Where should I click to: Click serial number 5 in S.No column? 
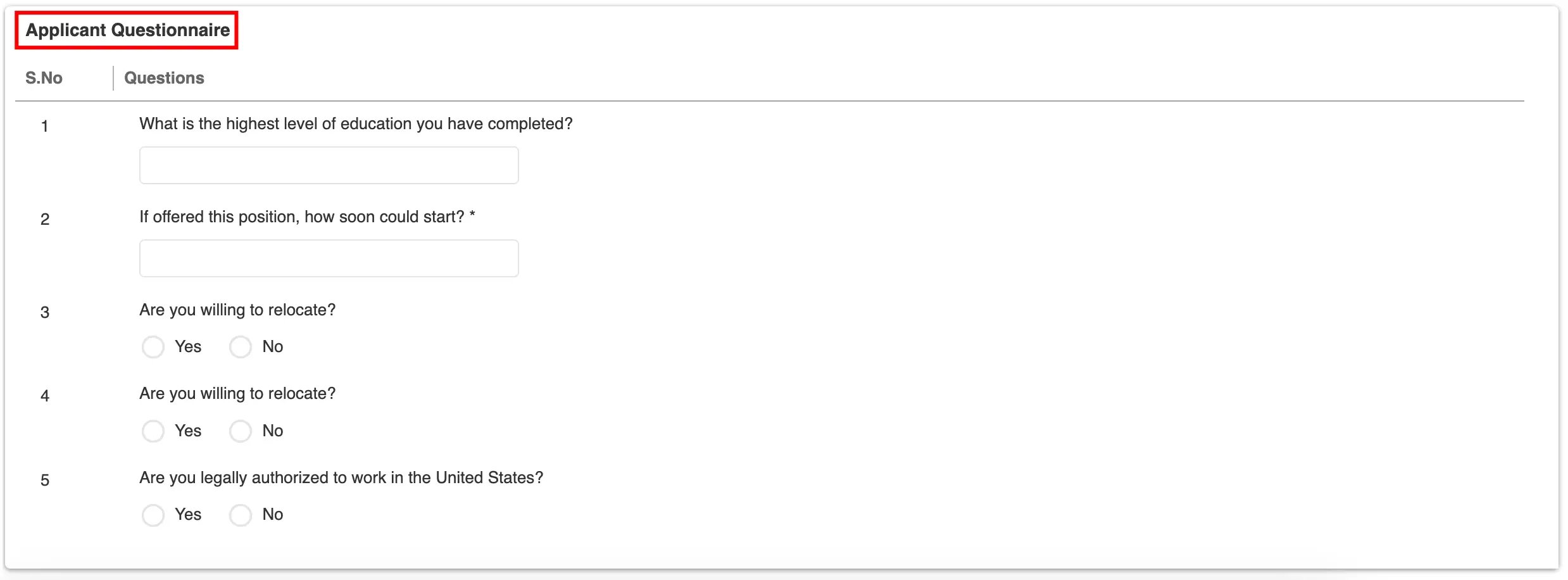coord(45,480)
